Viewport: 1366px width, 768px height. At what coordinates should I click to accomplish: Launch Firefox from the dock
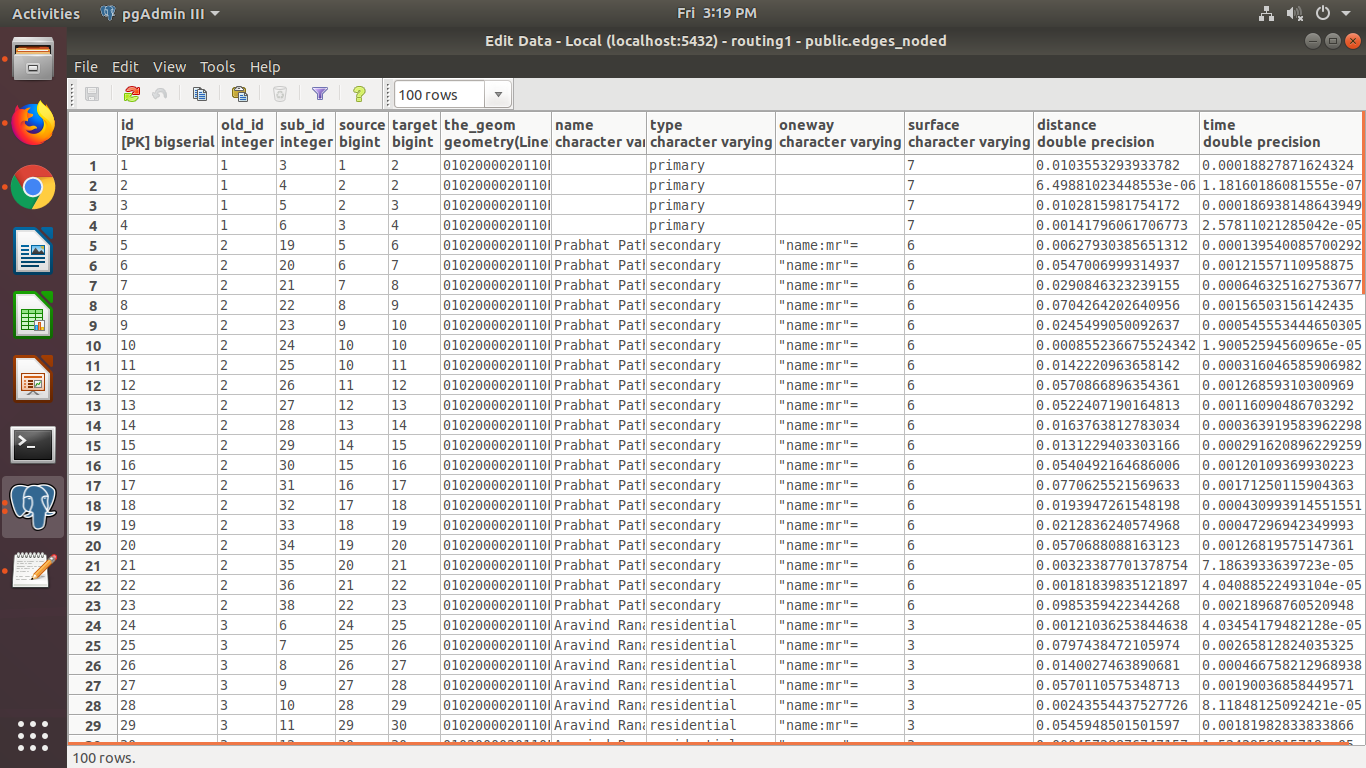33,124
